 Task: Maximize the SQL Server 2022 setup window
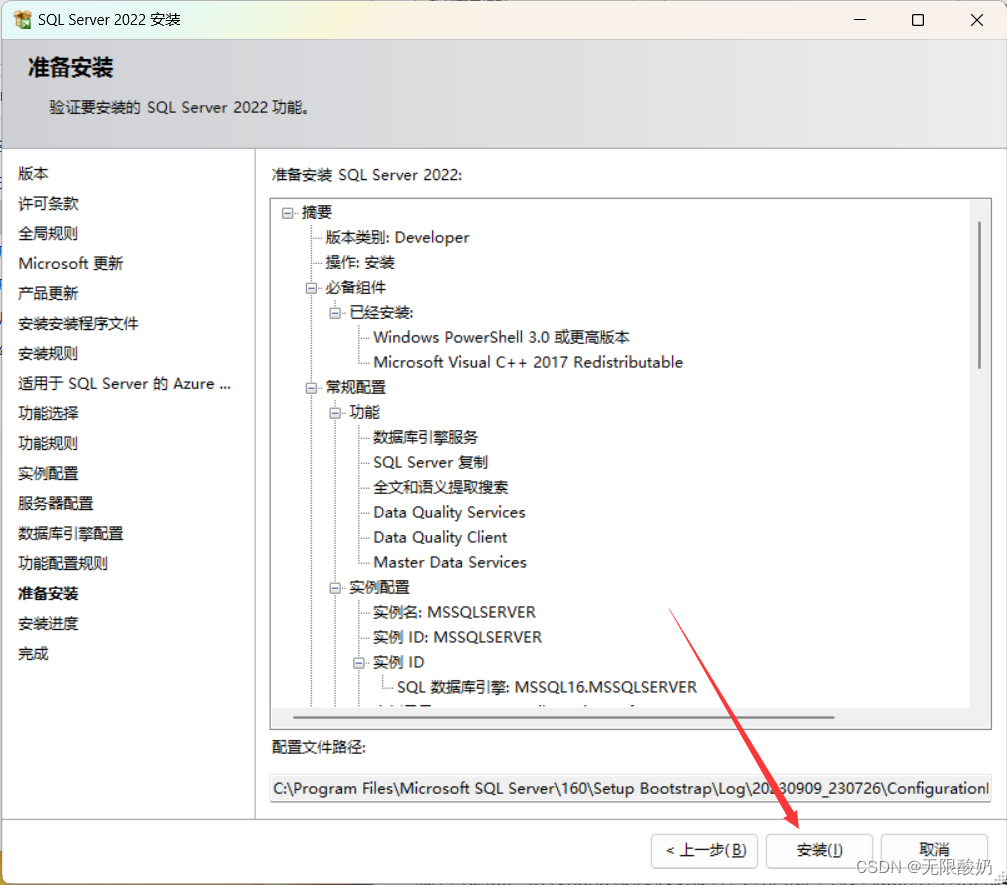918,20
